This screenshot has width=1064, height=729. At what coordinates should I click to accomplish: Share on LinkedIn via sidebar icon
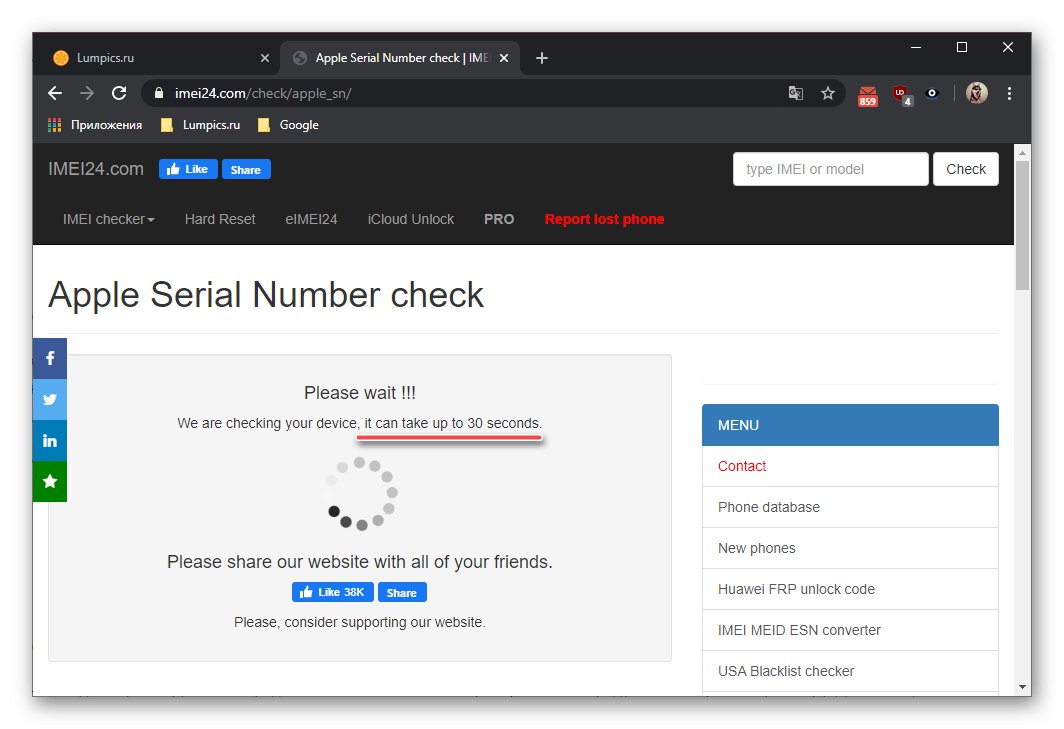click(x=50, y=441)
